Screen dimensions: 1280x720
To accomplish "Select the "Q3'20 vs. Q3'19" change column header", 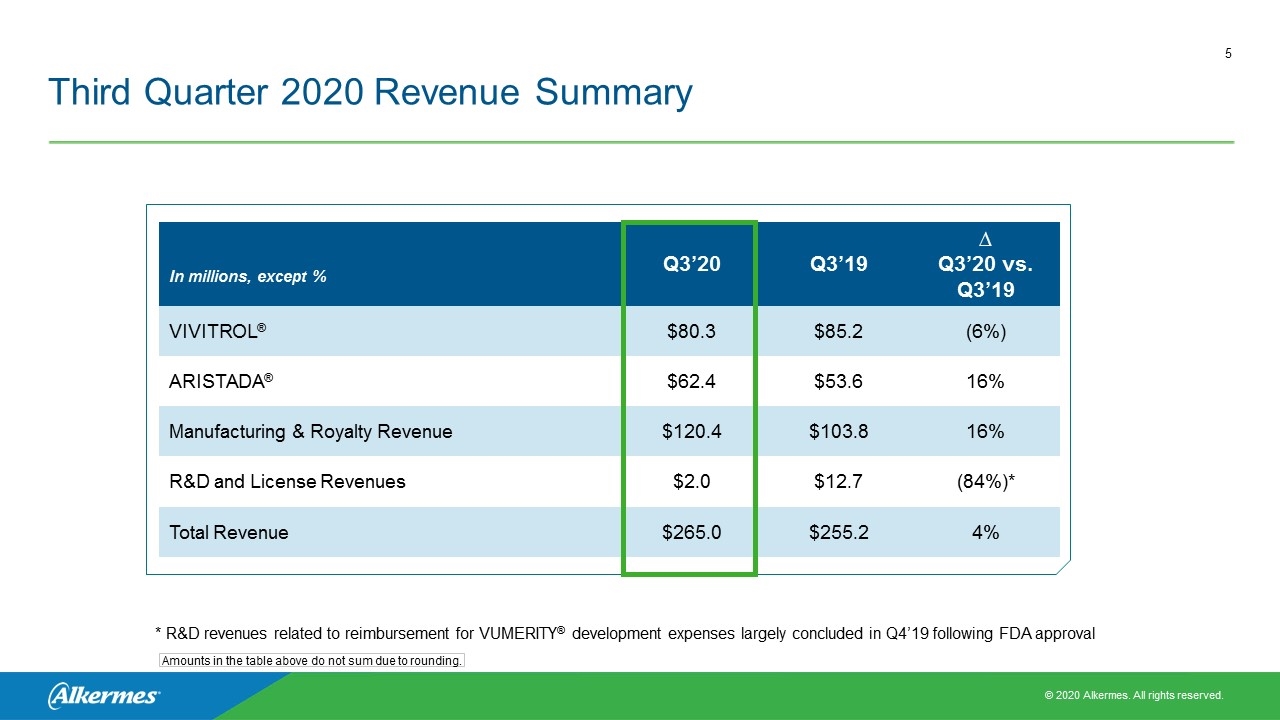I will [x=985, y=264].
